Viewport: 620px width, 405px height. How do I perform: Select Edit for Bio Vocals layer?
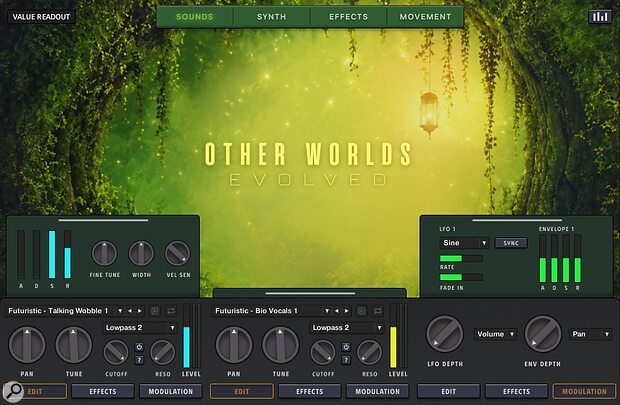[242, 392]
